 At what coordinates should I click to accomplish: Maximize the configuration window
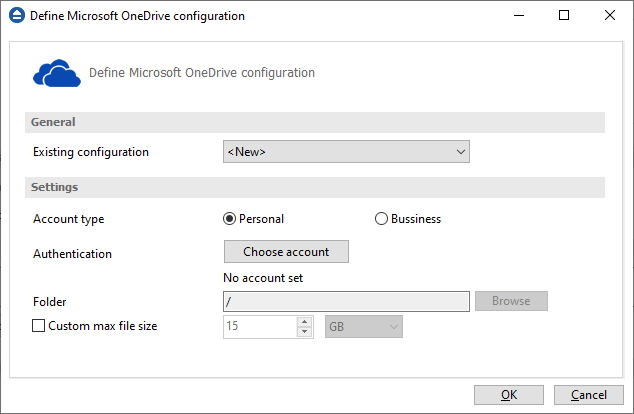564,15
